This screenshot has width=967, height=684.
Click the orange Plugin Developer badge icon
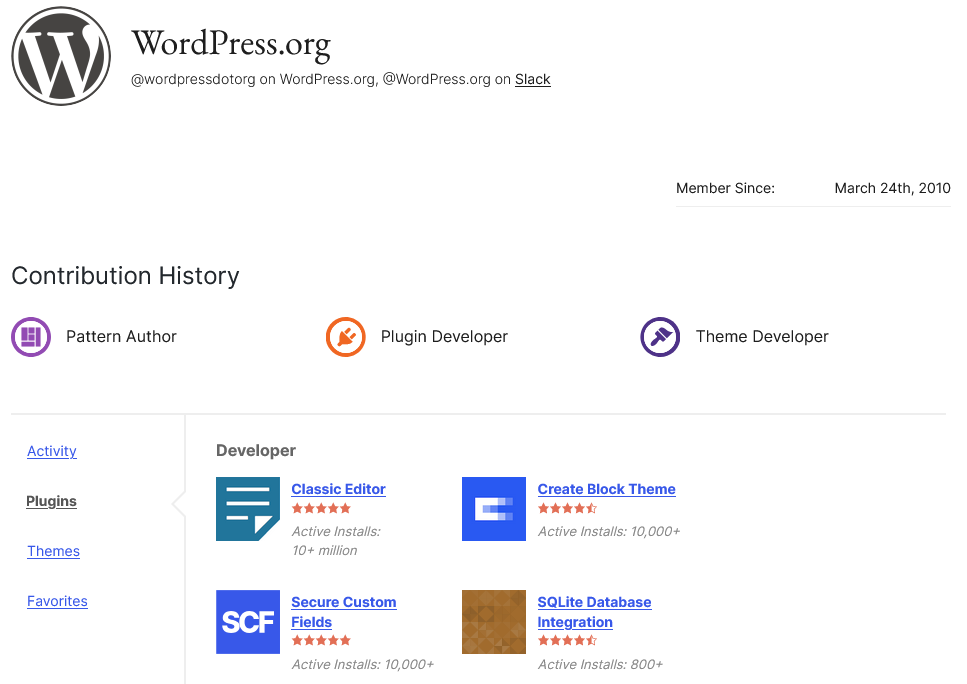point(345,337)
